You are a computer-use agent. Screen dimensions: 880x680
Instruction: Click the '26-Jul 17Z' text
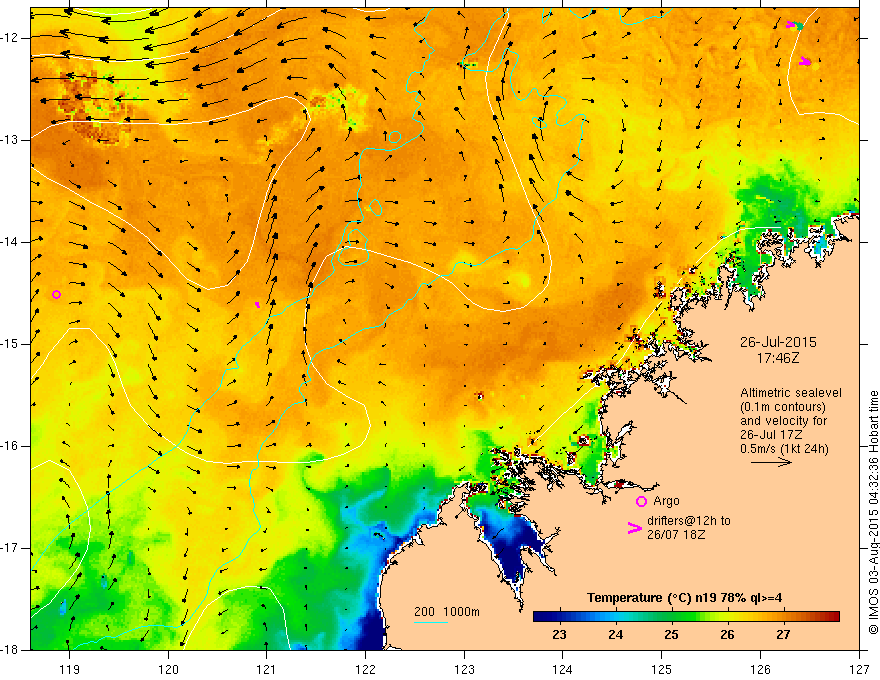(771, 435)
